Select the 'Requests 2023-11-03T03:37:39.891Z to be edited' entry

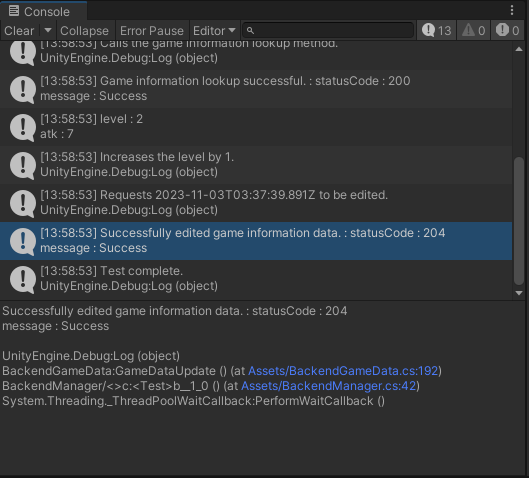[x=256, y=203]
